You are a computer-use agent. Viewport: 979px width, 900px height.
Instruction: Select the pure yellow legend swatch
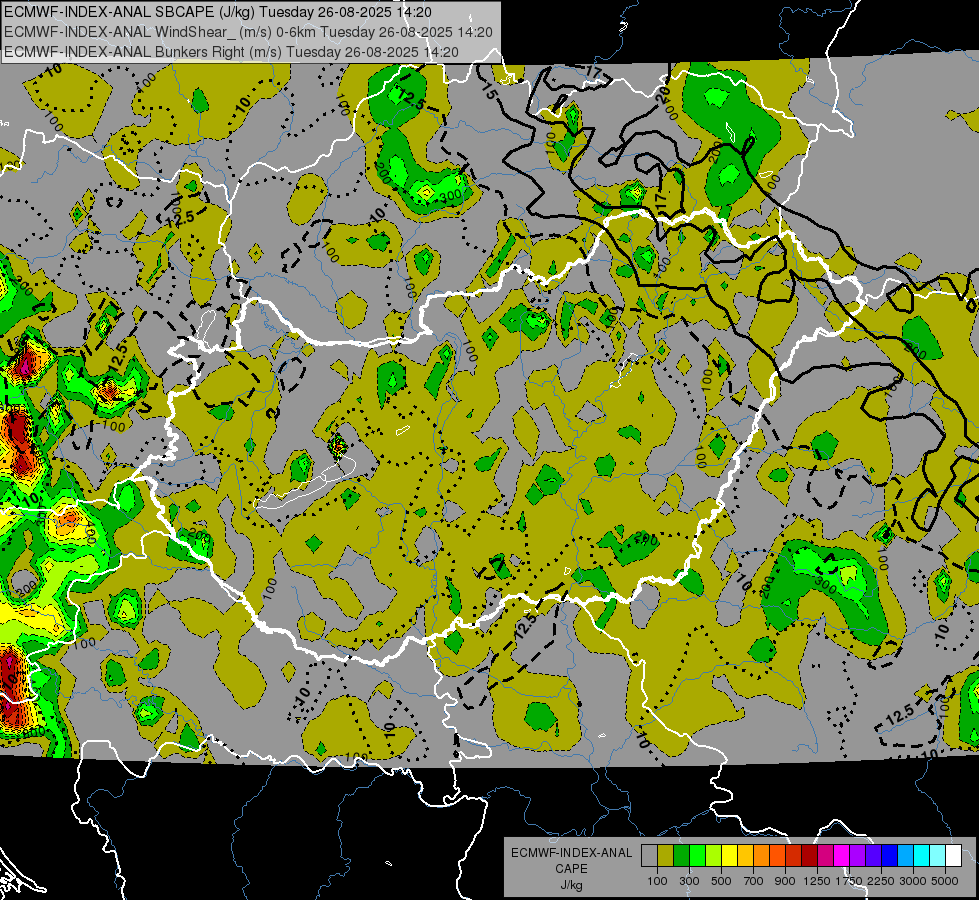(730, 856)
